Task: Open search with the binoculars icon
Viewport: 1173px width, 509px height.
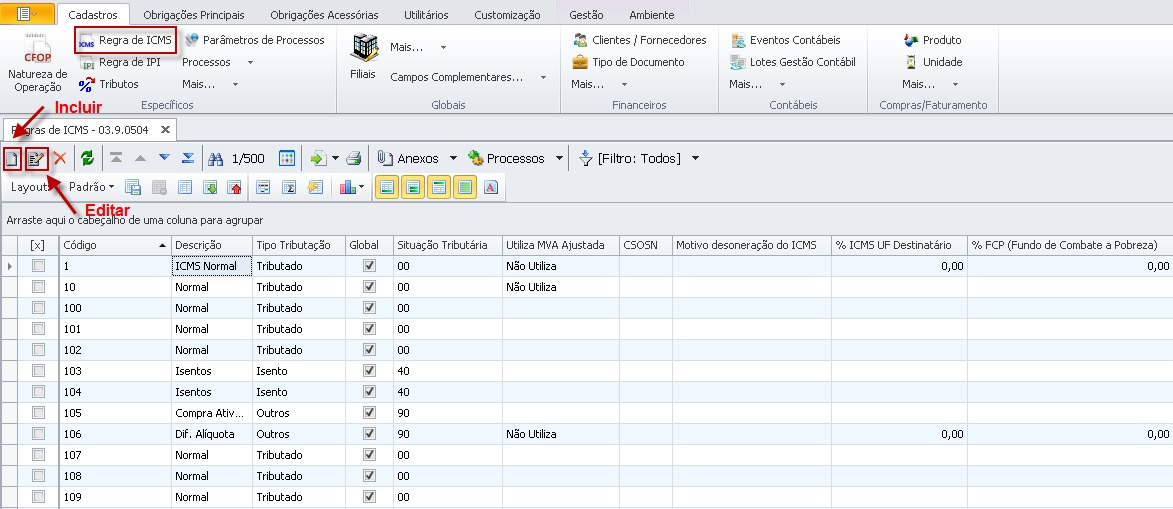Action: [216, 159]
